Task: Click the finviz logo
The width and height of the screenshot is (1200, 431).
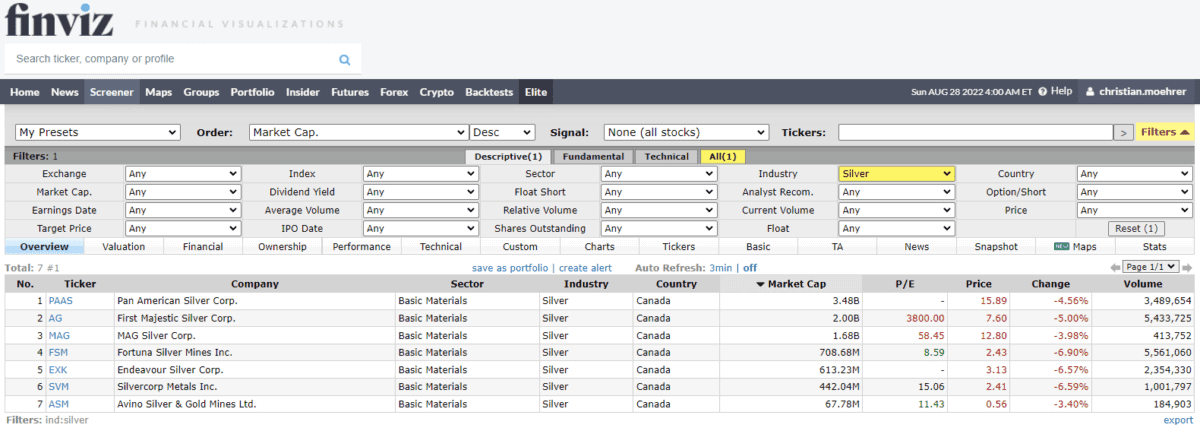Action: [x=58, y=19]
